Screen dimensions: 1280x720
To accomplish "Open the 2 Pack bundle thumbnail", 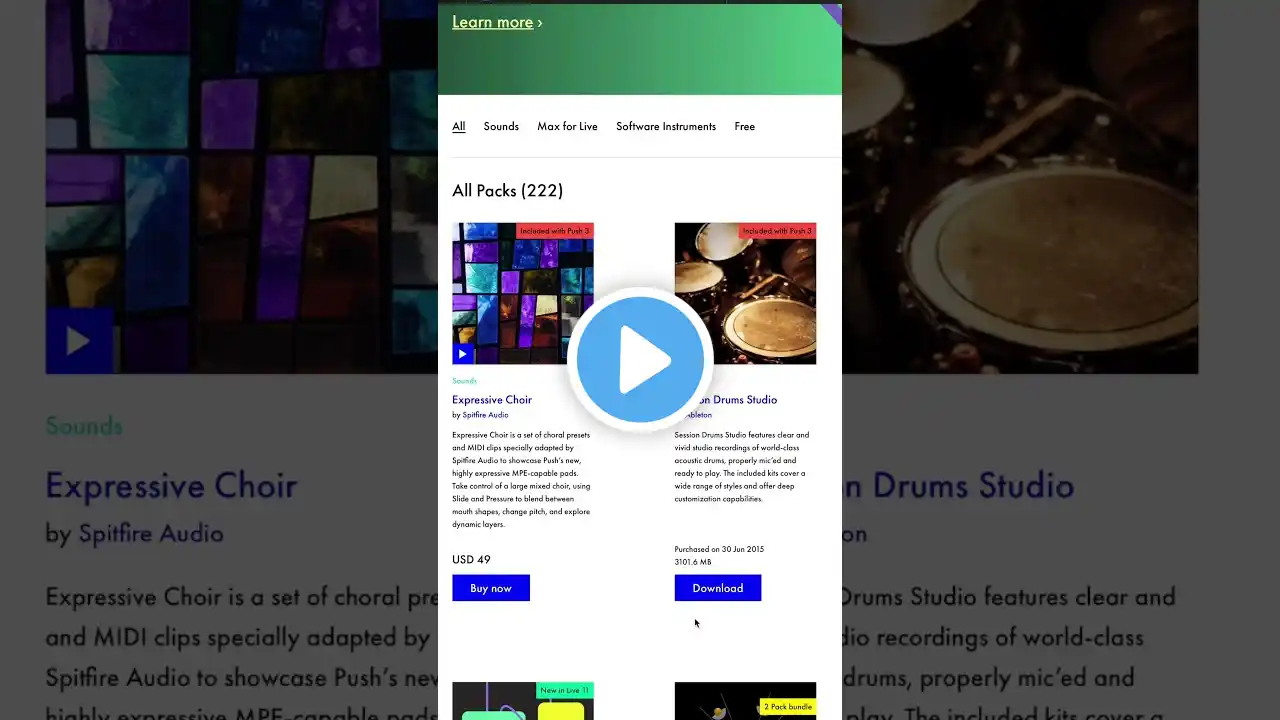I will tap(745, 701).
